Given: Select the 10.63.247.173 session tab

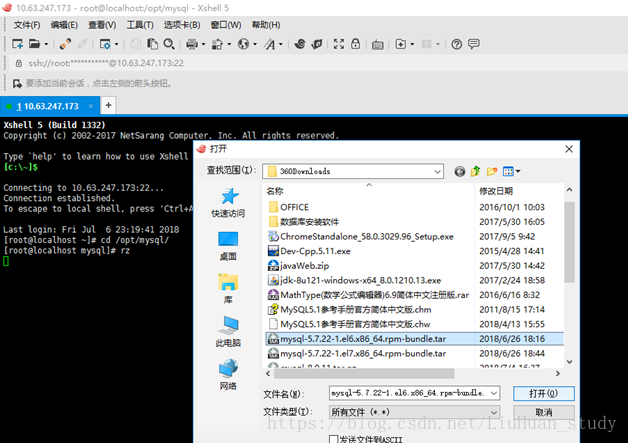Looking at the screenshot, I should [x=51, y=106].
